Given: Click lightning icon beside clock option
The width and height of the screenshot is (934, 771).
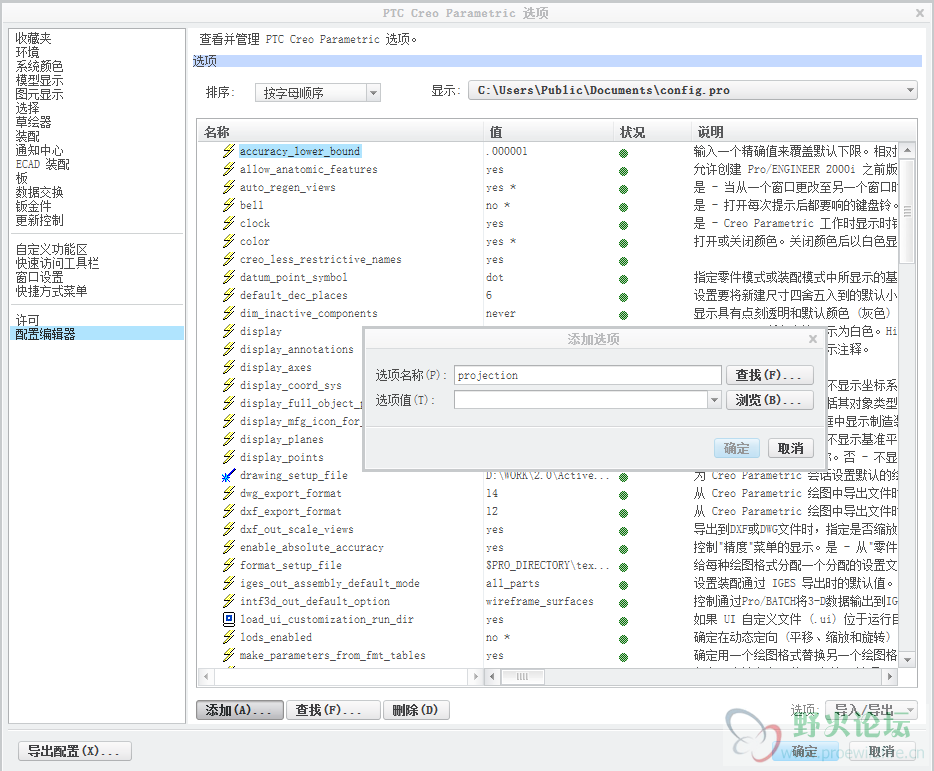Looking at the screenshot, I should pos(229,223).
